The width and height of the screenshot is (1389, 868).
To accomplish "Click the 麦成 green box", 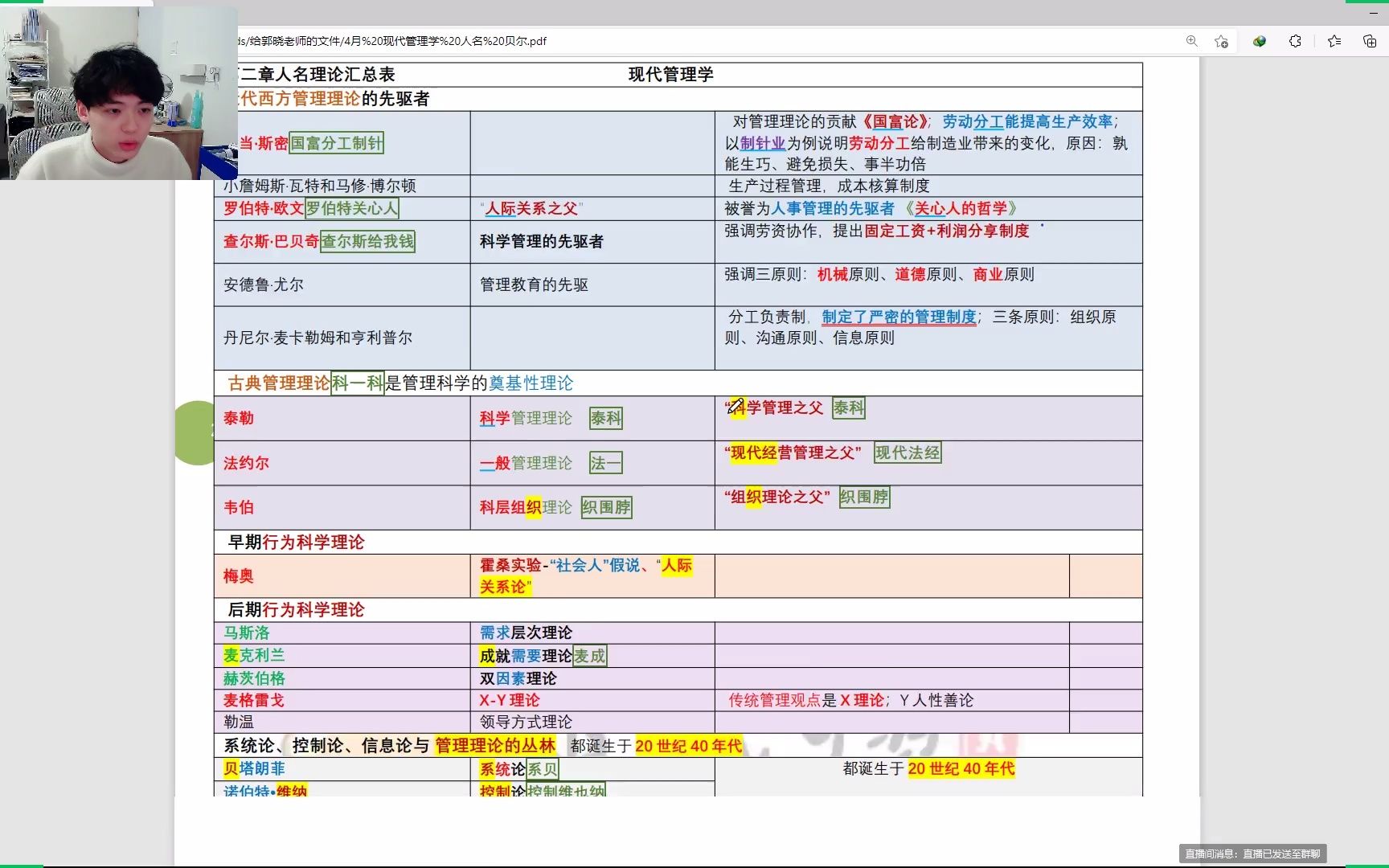I will 589,656.
